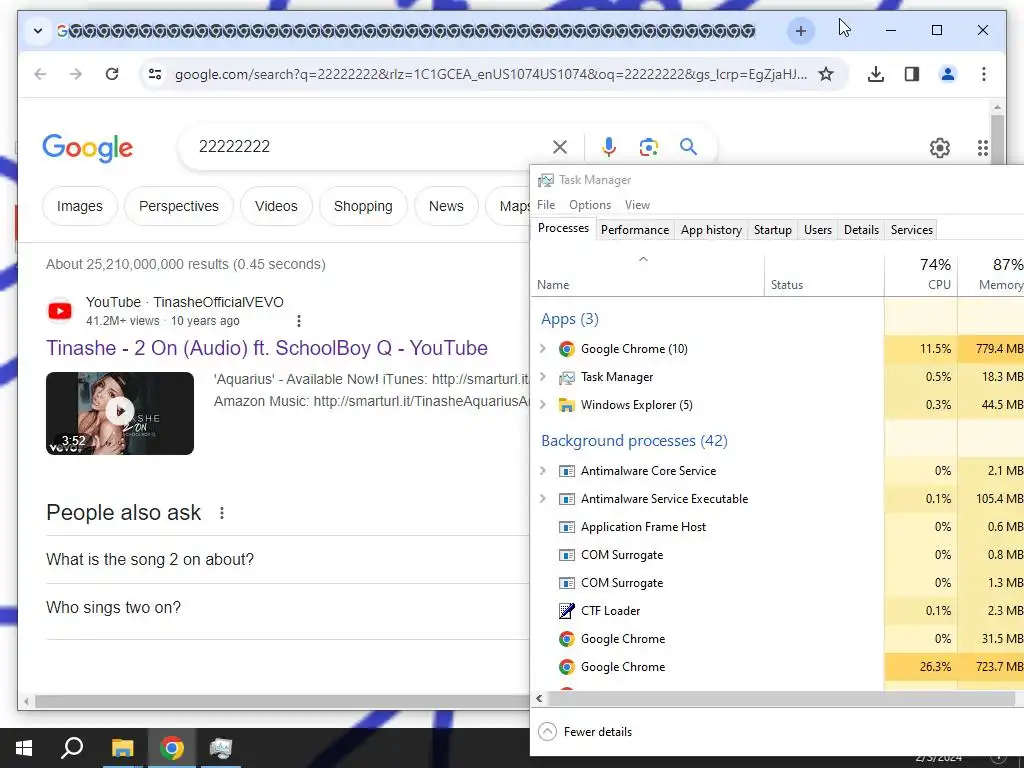Filter results by Videos
Image resolution: width=1024 pixels, height=768 pixels.
[x=276, y=206]
